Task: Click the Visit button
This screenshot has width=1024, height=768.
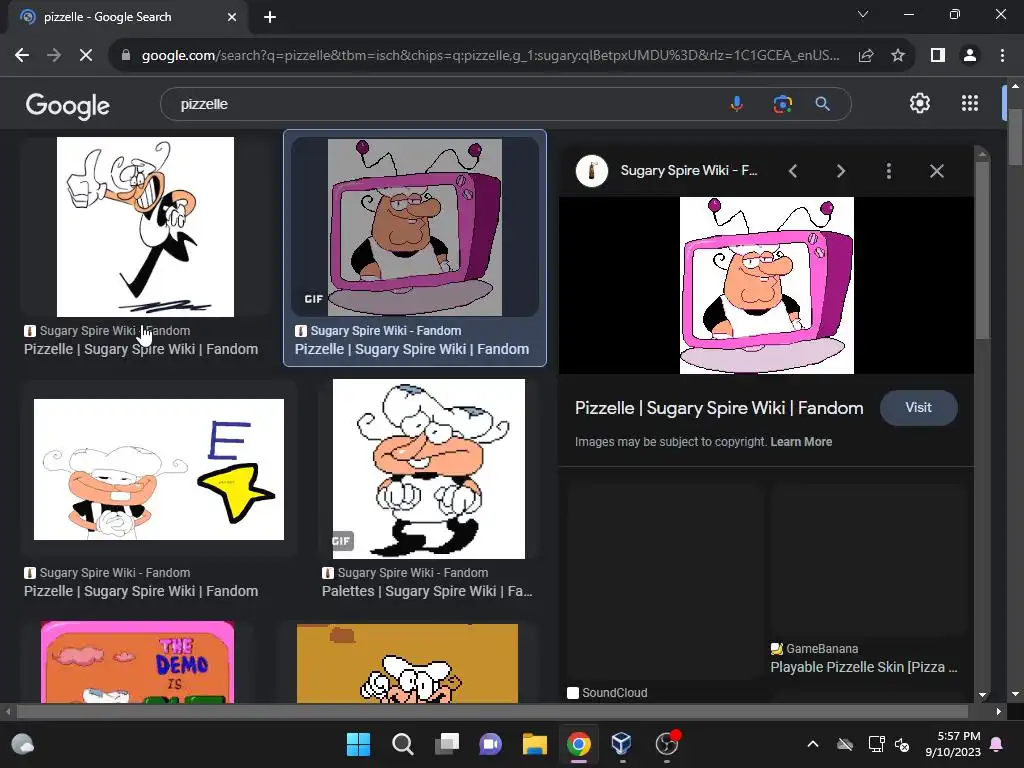Action: (918, 408)
